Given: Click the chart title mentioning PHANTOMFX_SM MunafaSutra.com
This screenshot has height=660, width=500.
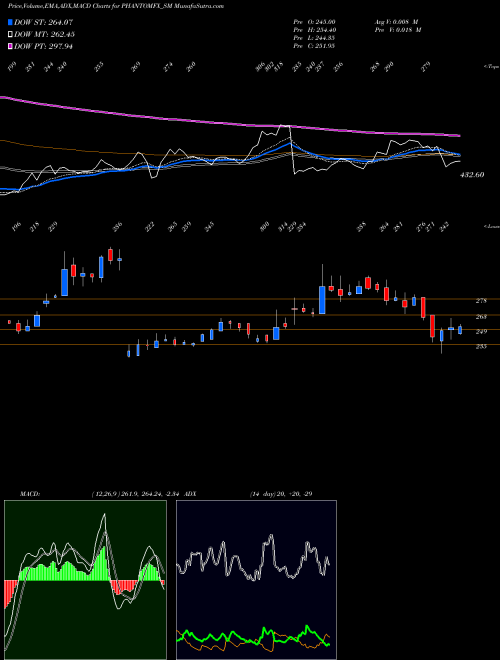Looking at the screenshot, I should click(x=116, y=6).
